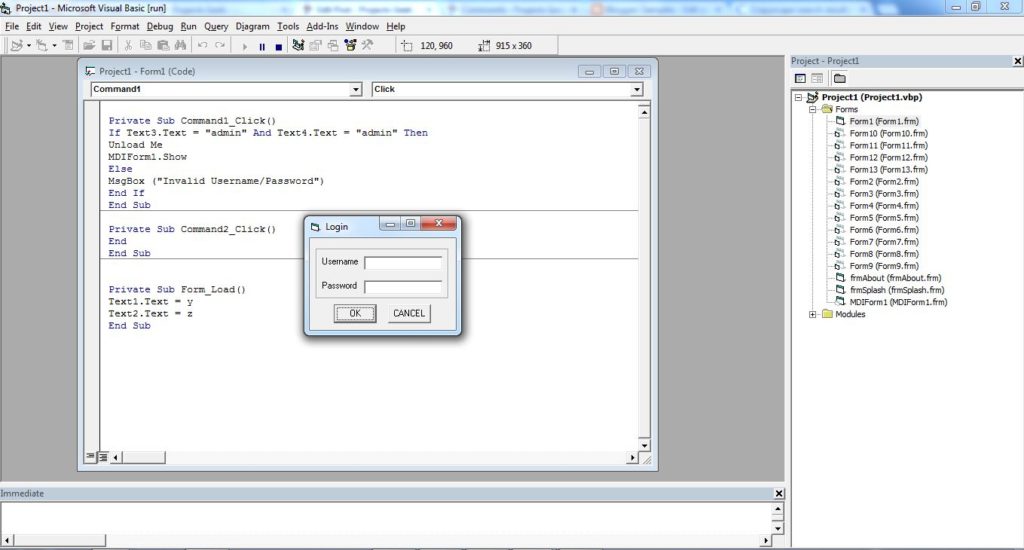Open the View menu
This screenshot has height=550, width=1024.
coord(57,26)
